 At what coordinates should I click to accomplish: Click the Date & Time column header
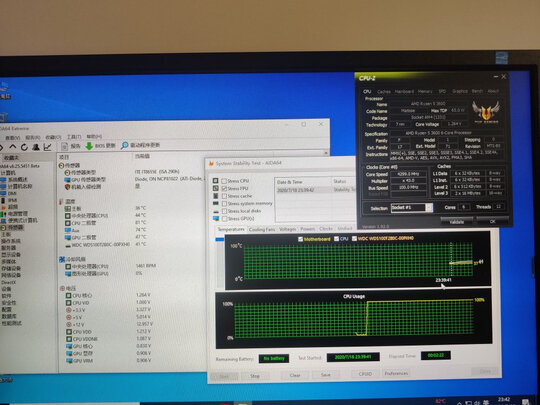point(289,182)
